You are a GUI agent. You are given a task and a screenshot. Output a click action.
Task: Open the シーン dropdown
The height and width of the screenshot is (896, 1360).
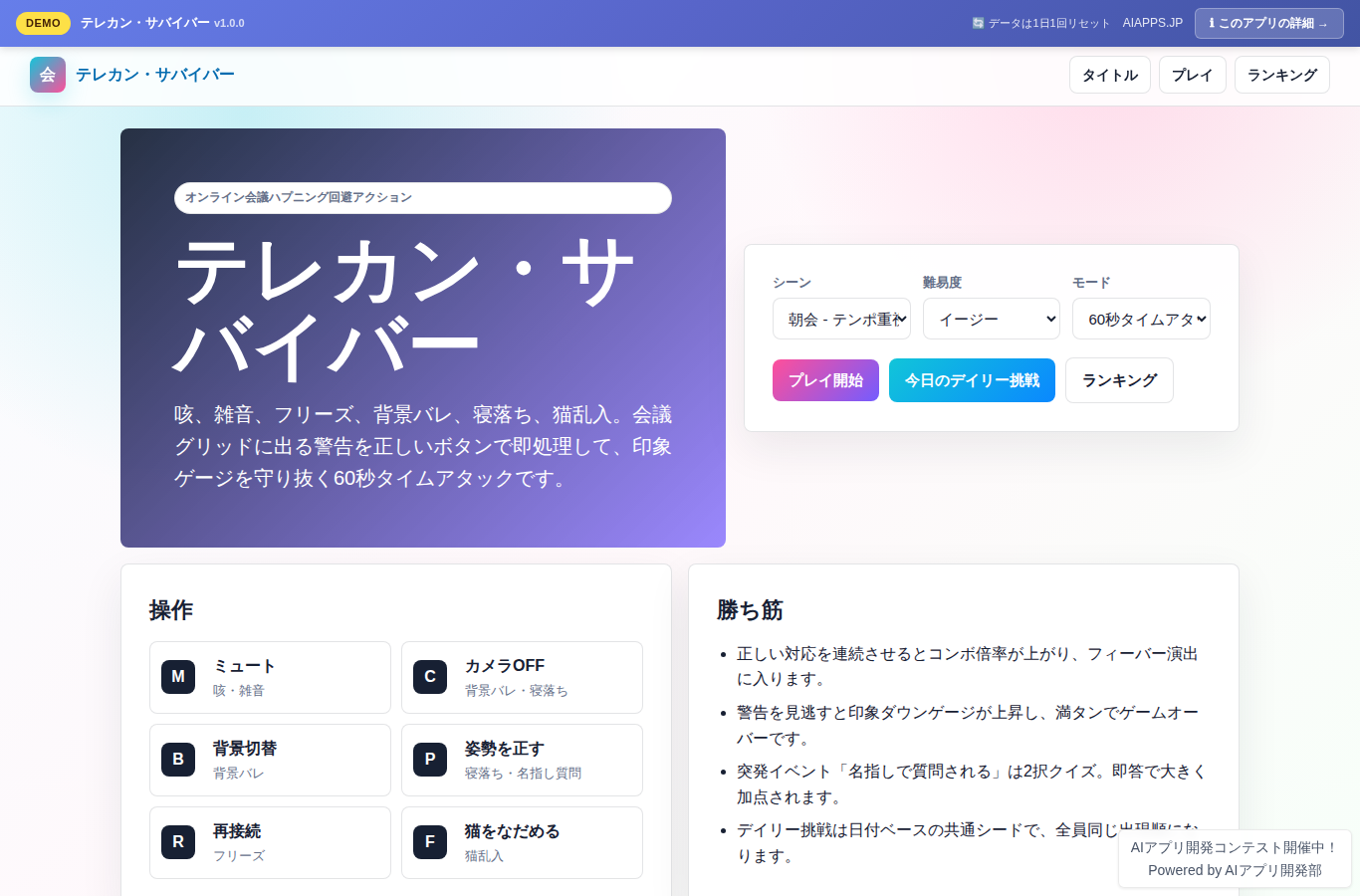[x=841, y=319]
